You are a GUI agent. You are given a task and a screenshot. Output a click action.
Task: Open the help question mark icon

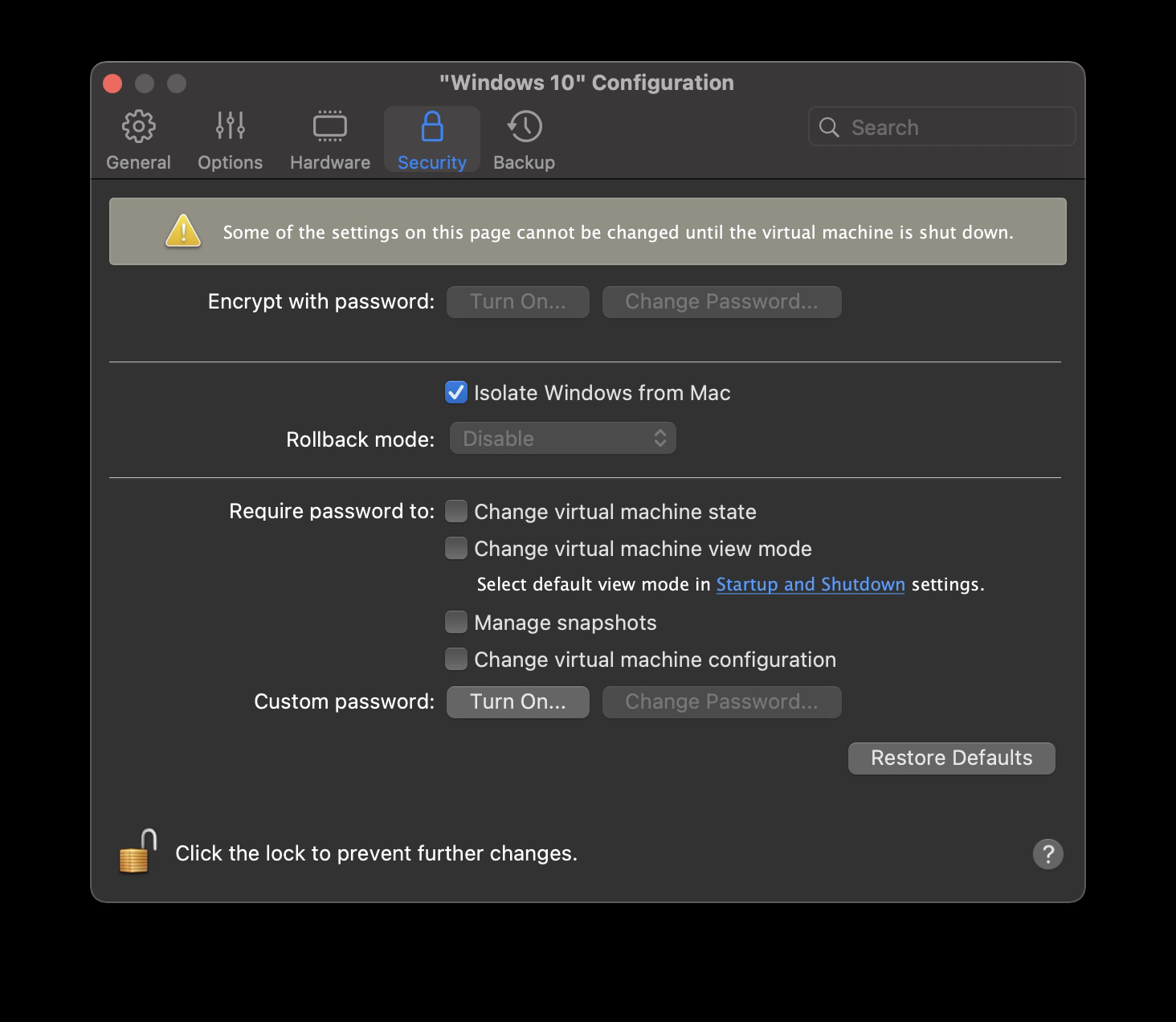(x=1047, y=853)
